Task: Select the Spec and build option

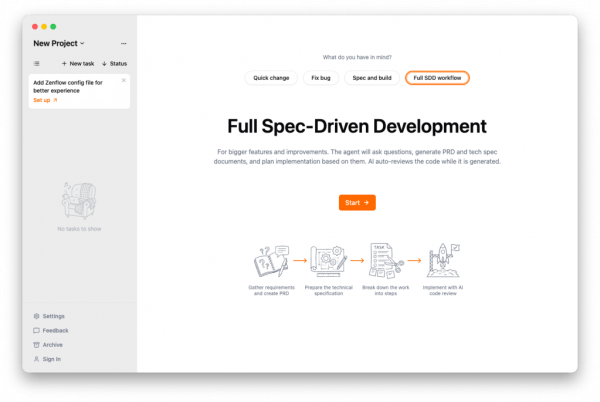Action: (372, 78)
